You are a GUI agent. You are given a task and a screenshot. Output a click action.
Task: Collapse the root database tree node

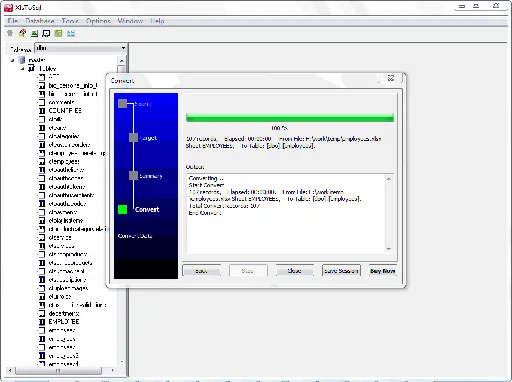click(x=13, y=60)
